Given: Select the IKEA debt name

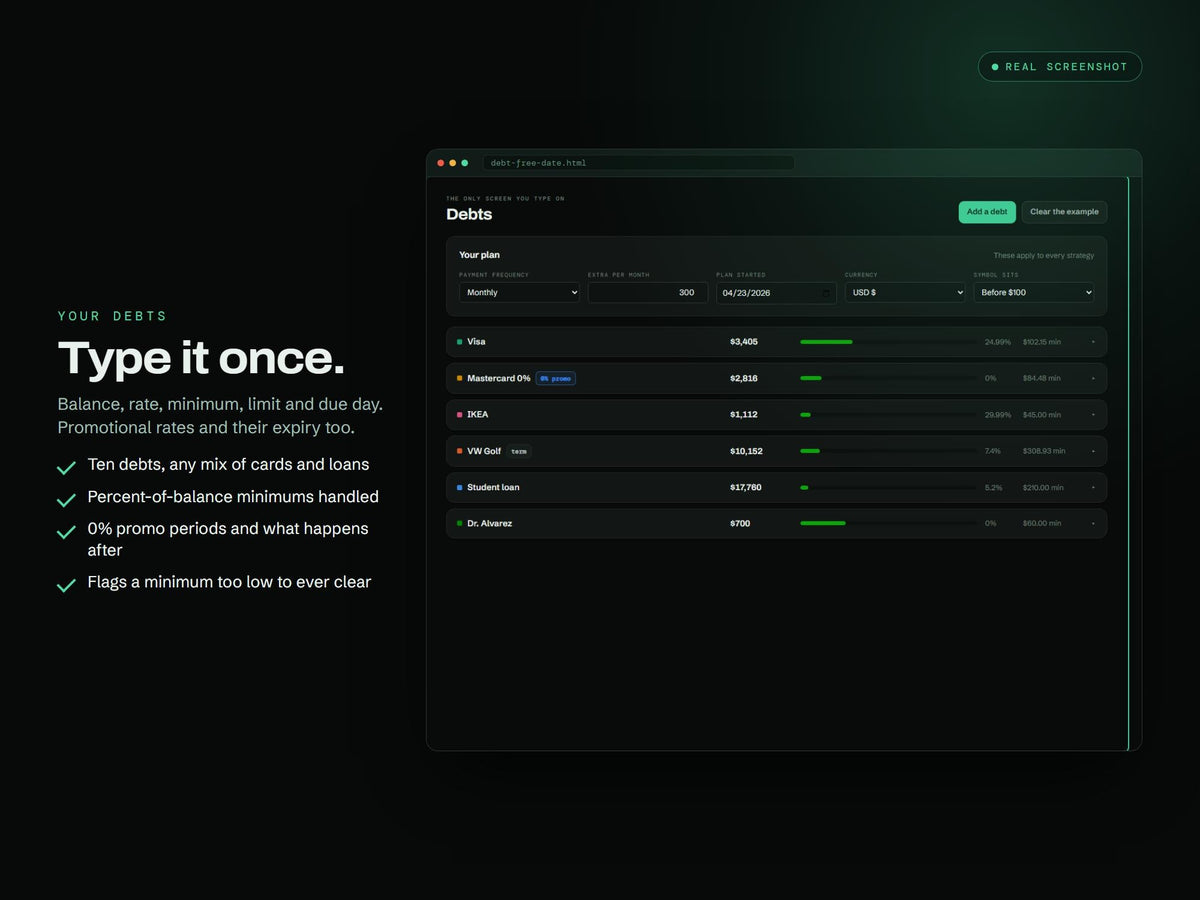Looking at the screenshot, I should coord(478,414).
